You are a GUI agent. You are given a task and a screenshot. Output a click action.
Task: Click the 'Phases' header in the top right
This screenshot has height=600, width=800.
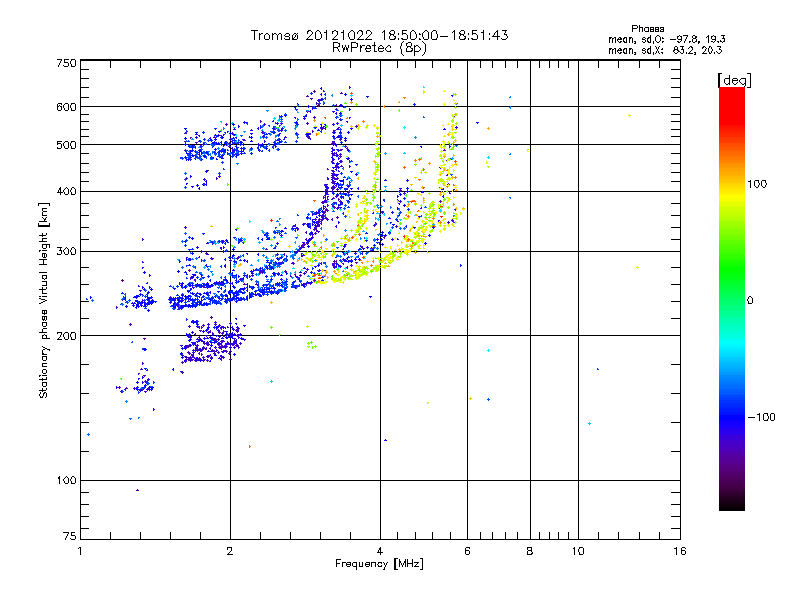[x=647, y=29]
